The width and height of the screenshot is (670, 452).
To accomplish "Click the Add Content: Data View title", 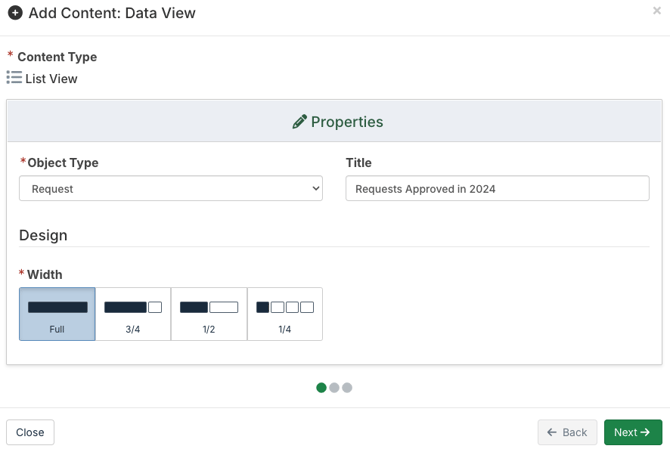I will point(112,13).
